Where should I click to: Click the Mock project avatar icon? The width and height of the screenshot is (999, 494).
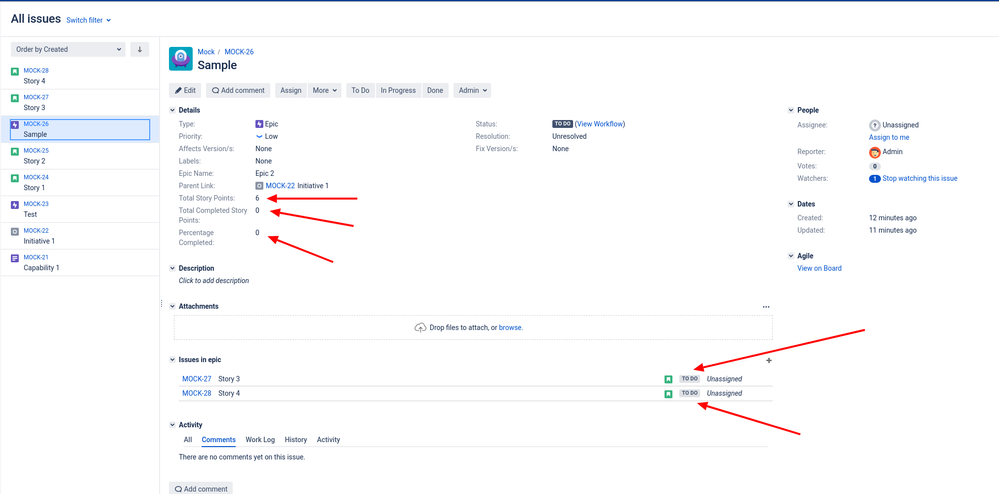tap(180, 59)
